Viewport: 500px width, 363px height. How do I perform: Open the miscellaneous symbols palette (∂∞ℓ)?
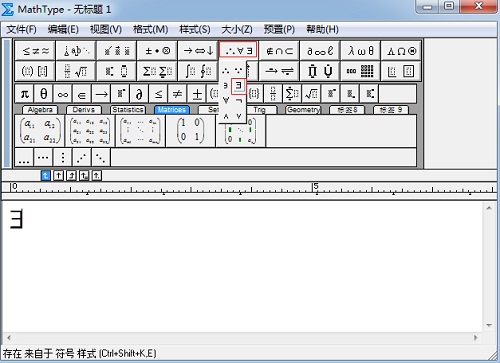(320, 51)
